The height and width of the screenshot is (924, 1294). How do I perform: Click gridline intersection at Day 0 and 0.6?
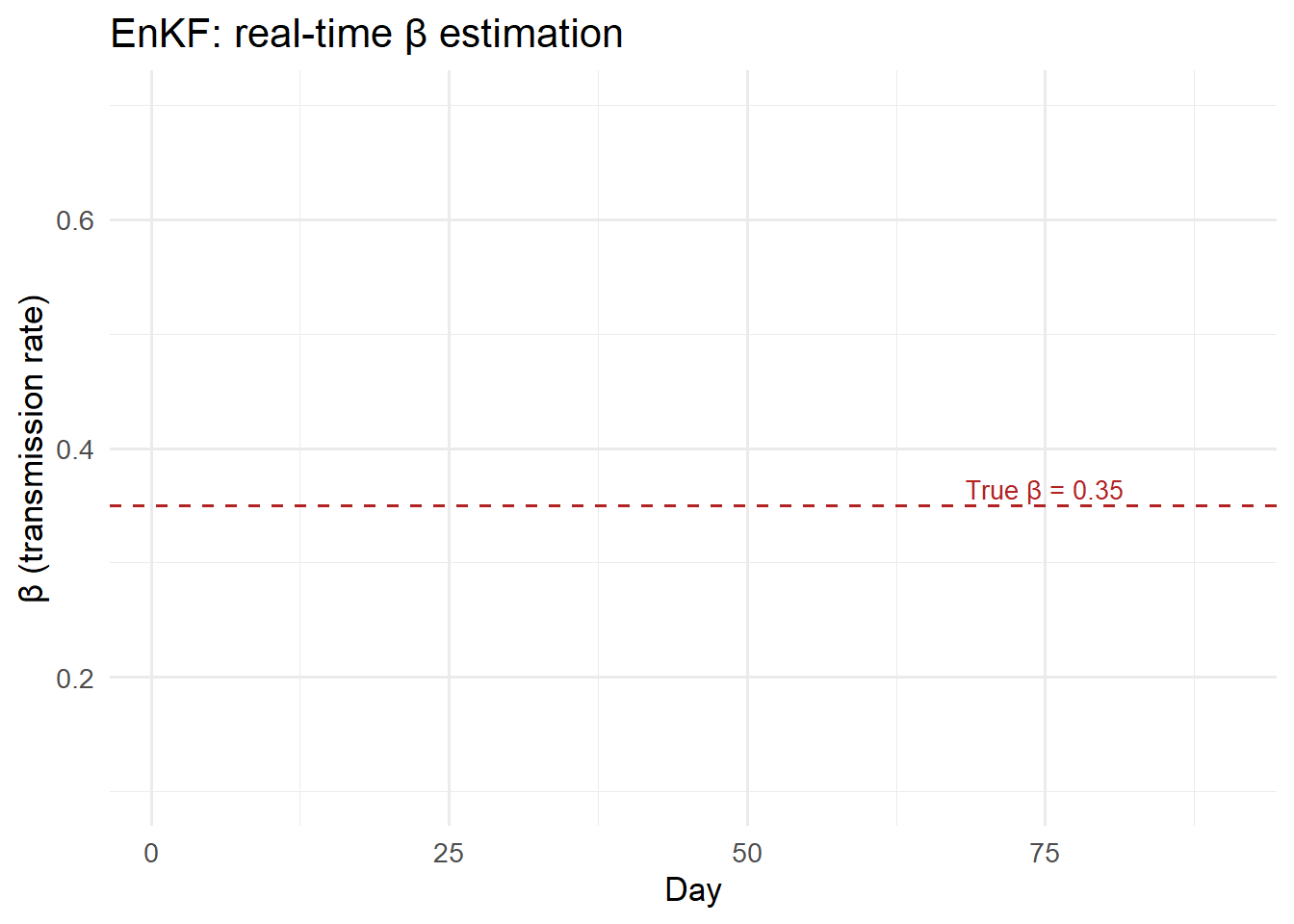click(x=151, y=219)
